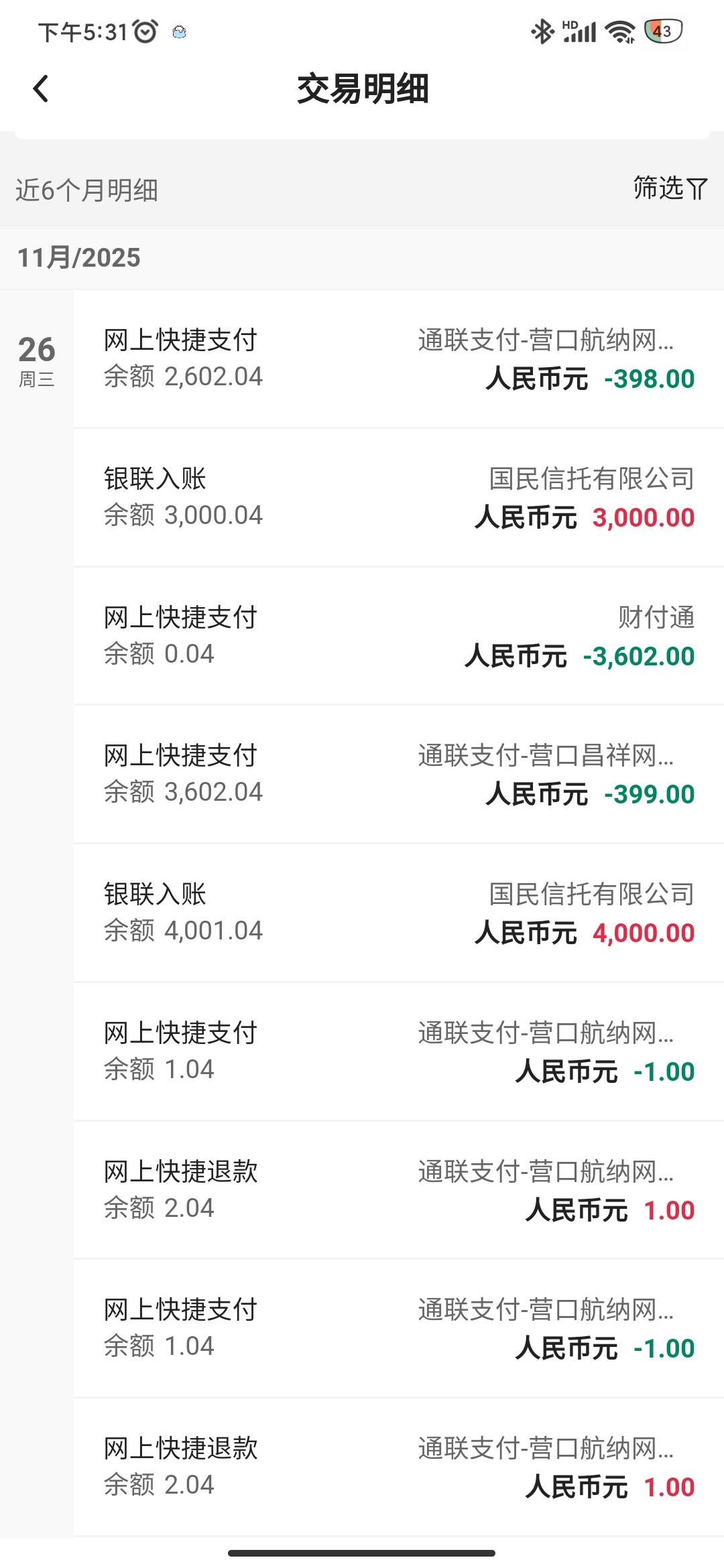
Task: Tap the battery level indicator
Action: 662,31
